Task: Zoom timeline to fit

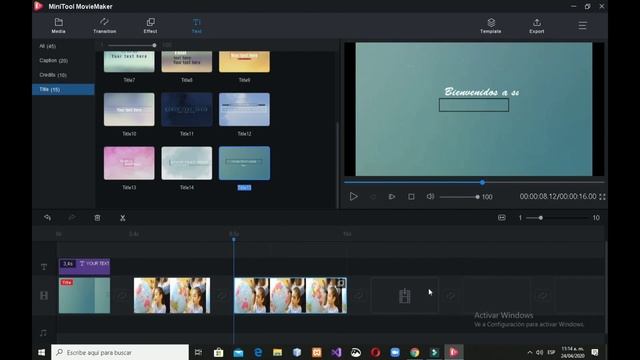Action: click(502, 218)
